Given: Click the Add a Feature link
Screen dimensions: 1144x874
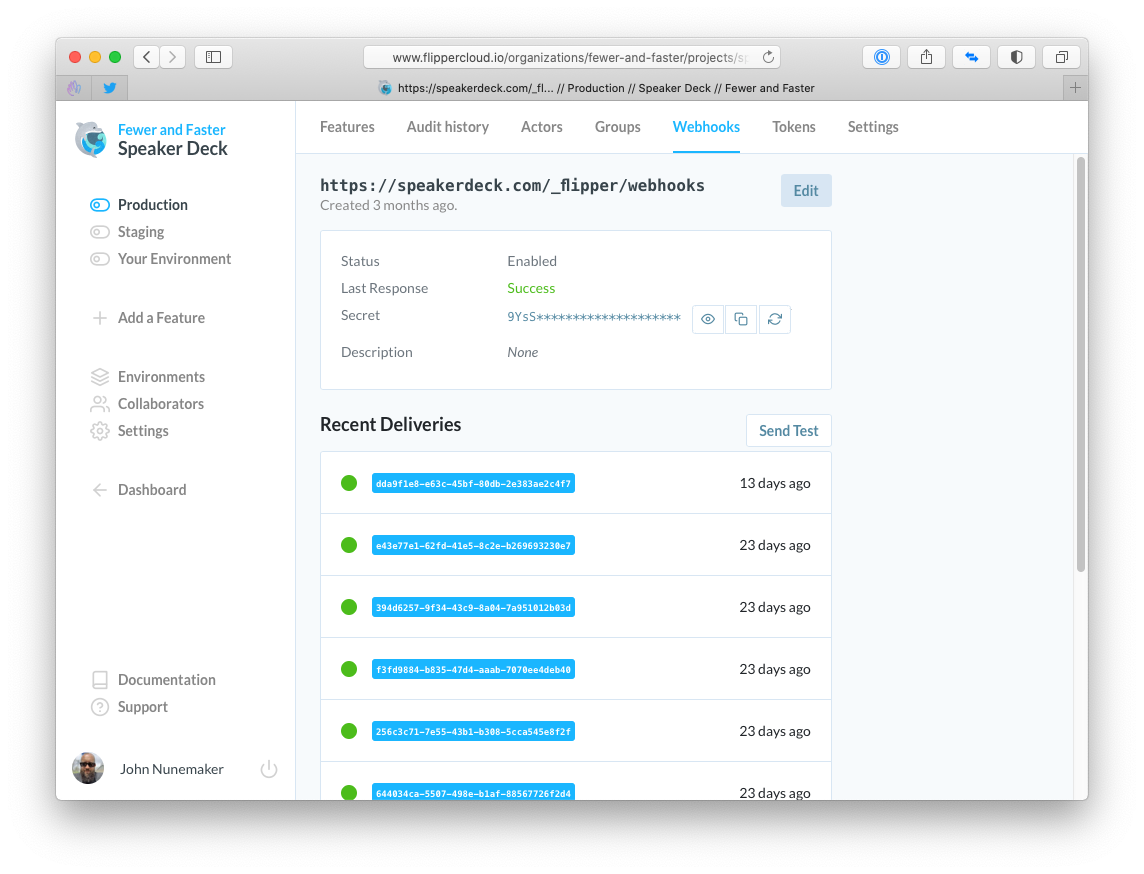Looking at the screenshot, I should [161, 318].
